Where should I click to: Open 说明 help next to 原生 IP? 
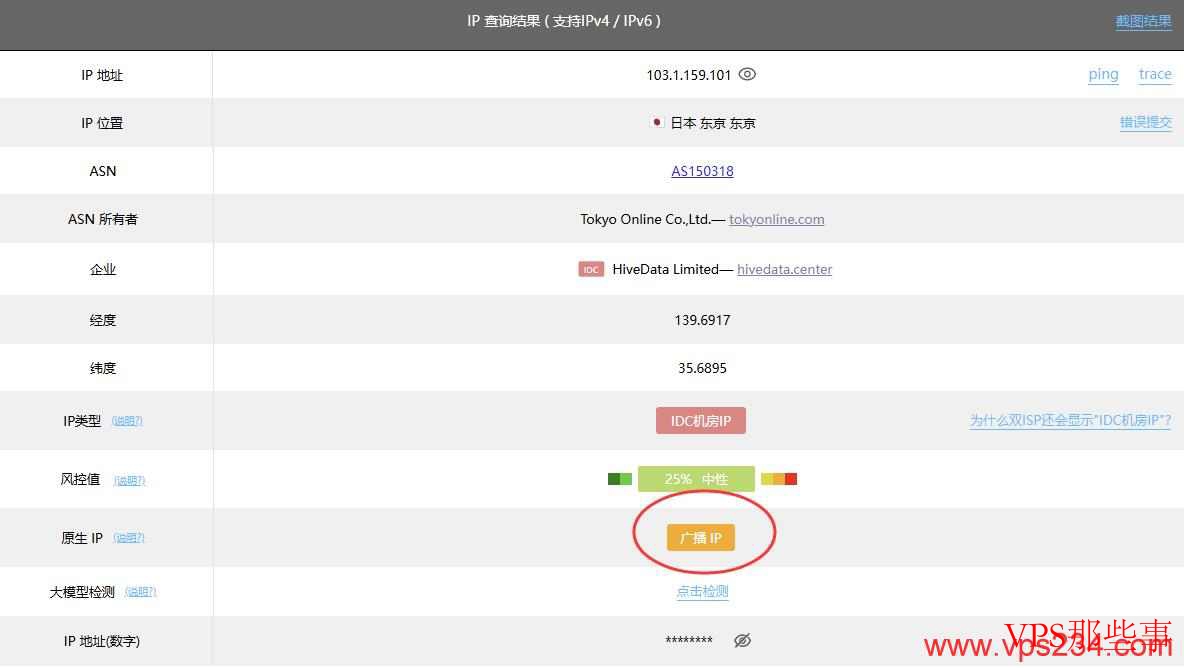pos(128,538)
